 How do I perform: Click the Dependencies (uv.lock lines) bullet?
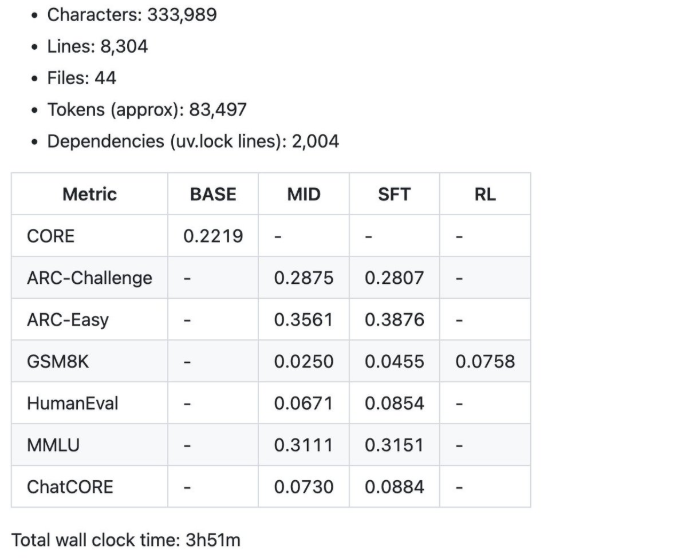tap(193, 141)
